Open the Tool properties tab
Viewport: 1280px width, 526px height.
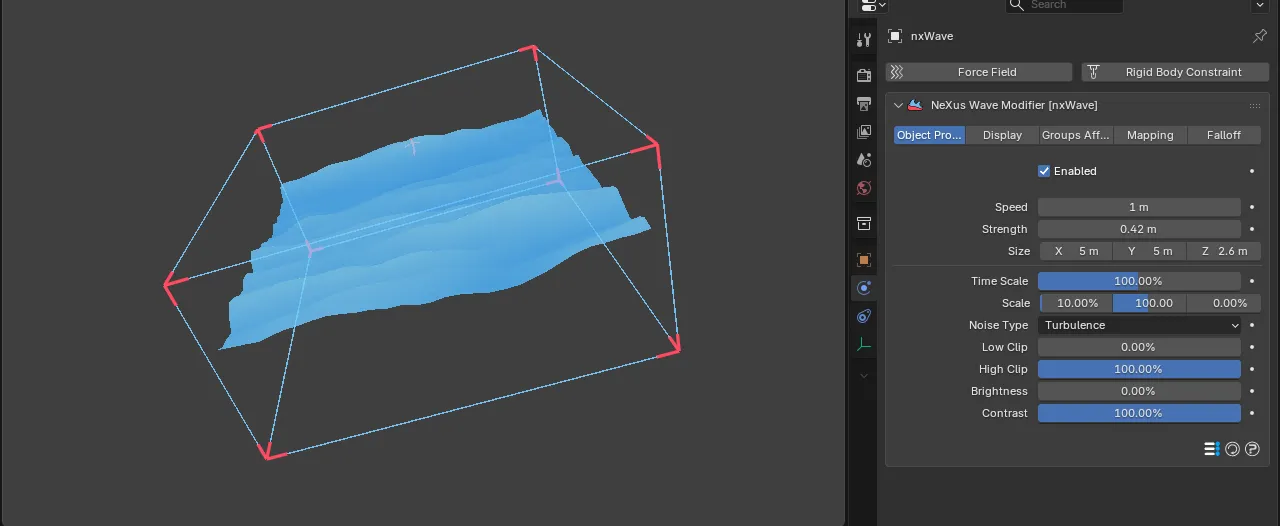pos(864,41)
